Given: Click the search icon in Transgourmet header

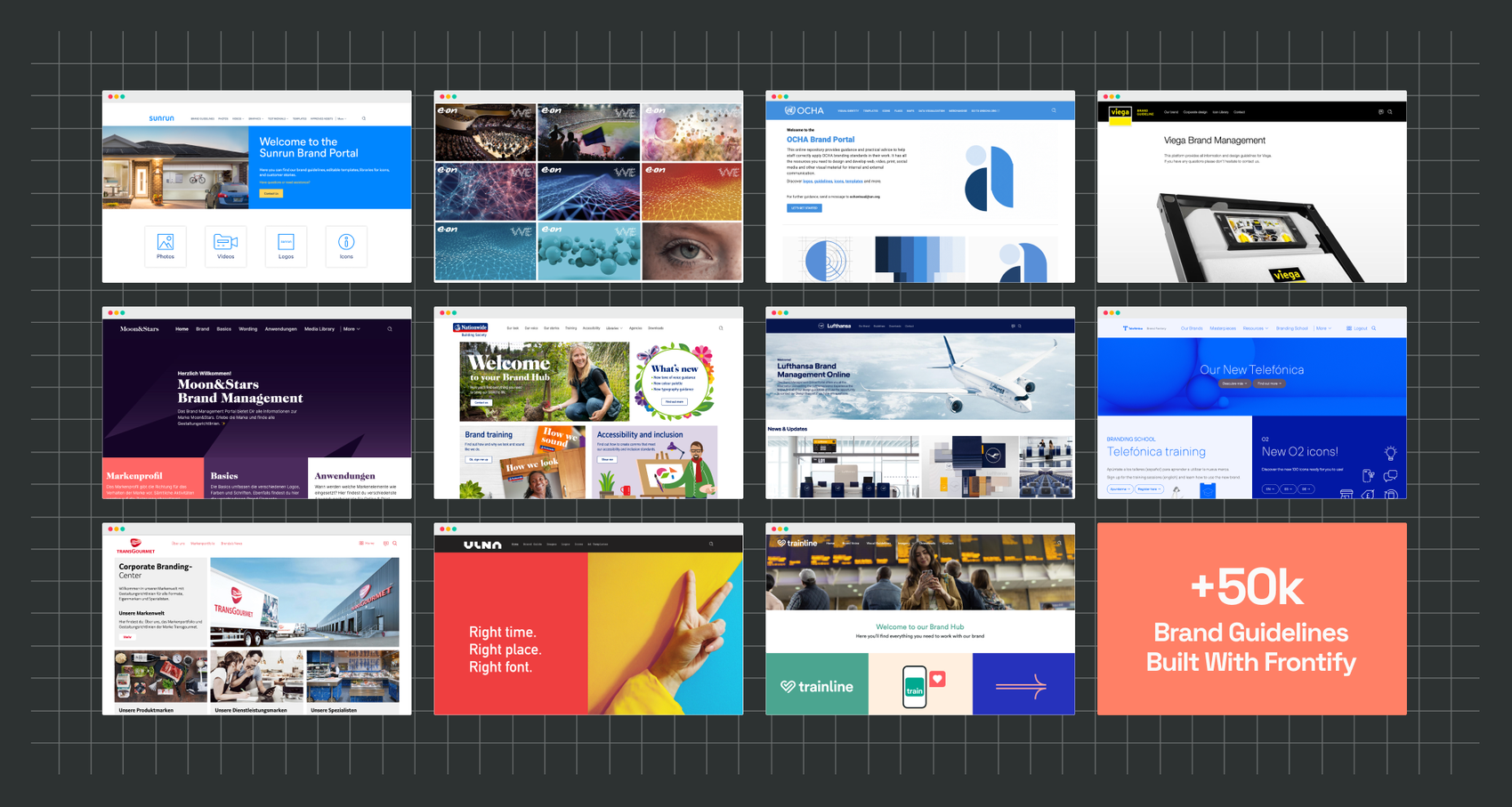Looking at the screenshot, I should (395, 544).
